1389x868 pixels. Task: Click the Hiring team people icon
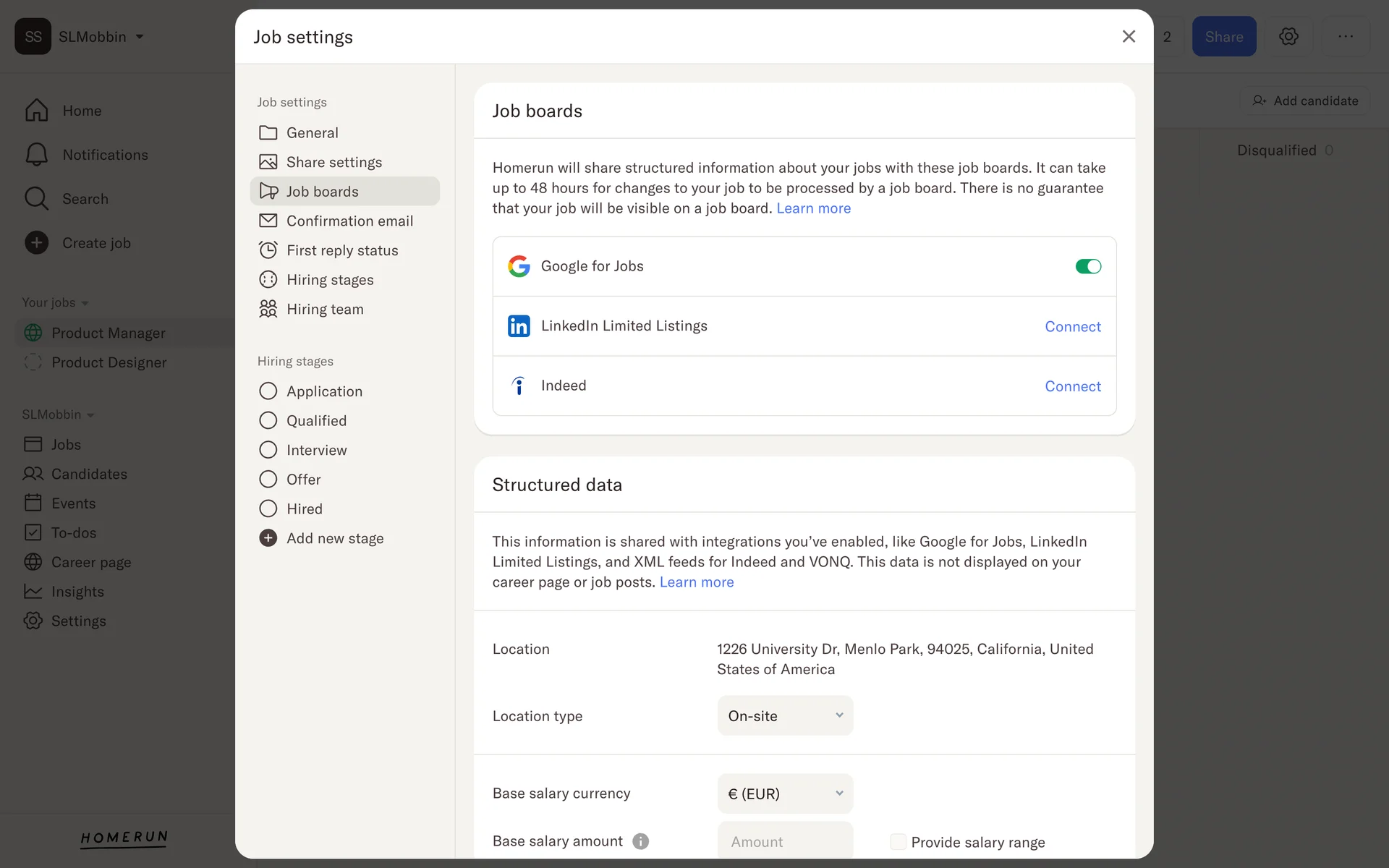268,309
